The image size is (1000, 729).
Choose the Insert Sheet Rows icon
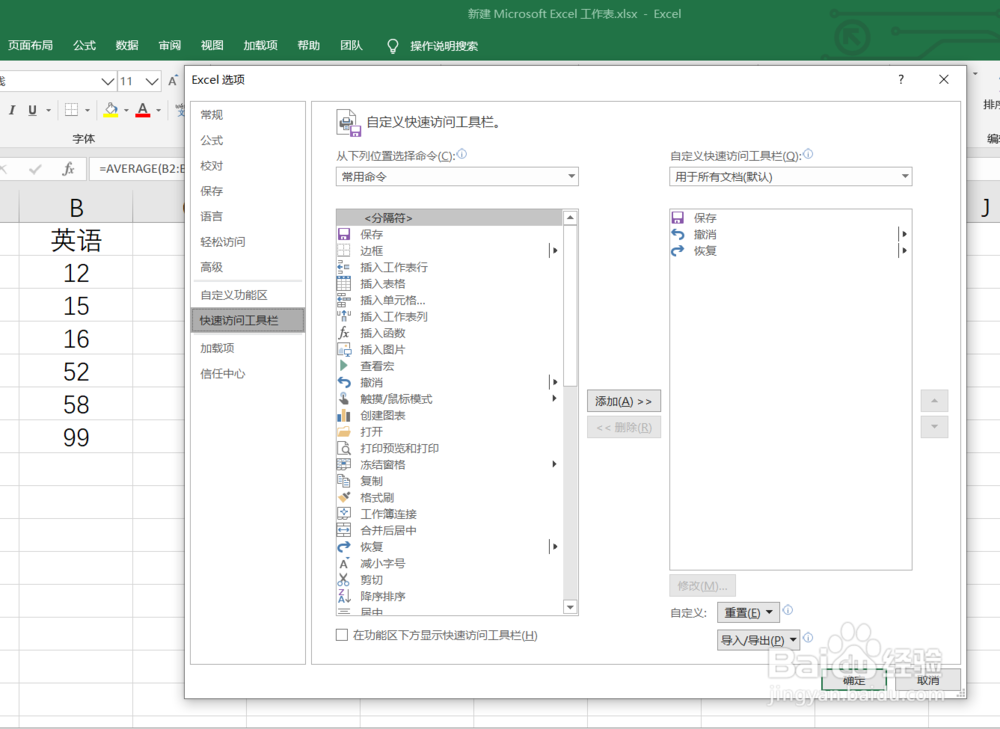pyautogui.click(x=344, y=267)
